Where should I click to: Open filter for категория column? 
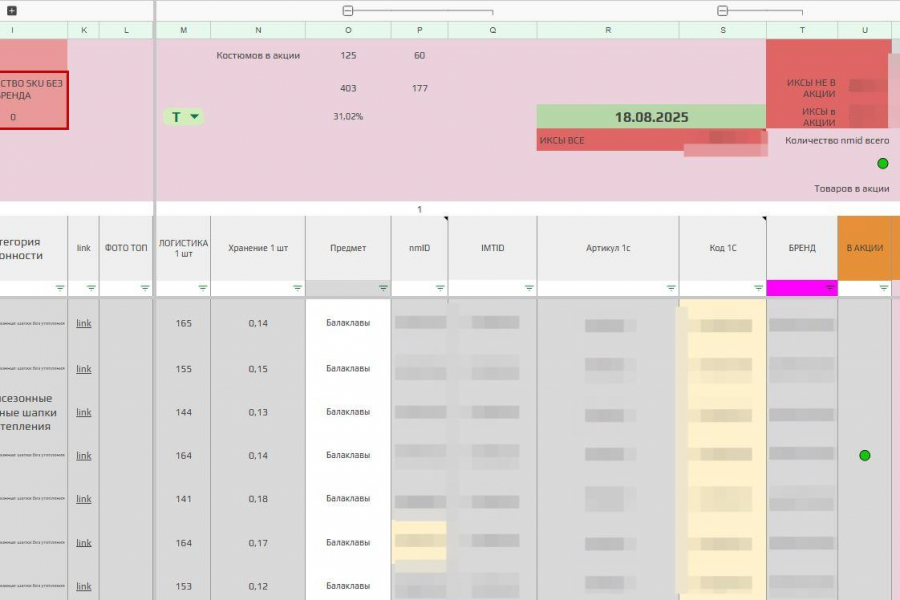click(x=60, y=288)
